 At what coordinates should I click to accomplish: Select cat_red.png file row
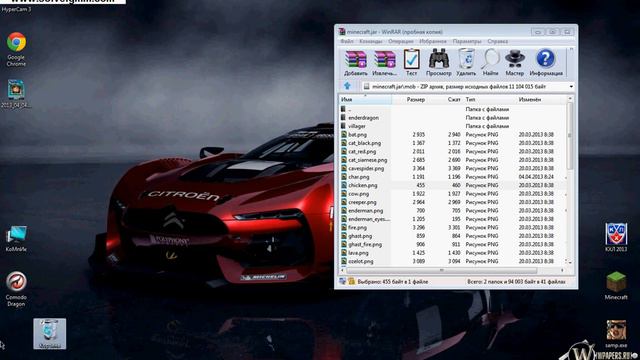[x=453, y=151]
